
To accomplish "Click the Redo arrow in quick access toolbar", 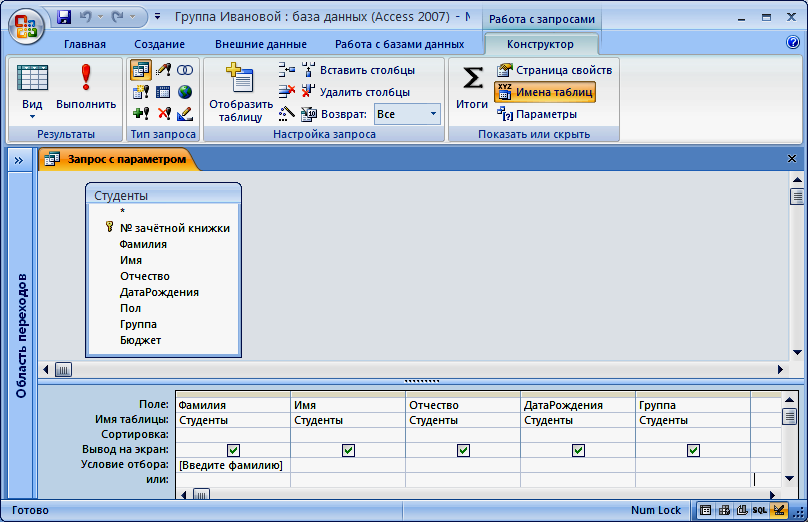I will tap(118, 17).
